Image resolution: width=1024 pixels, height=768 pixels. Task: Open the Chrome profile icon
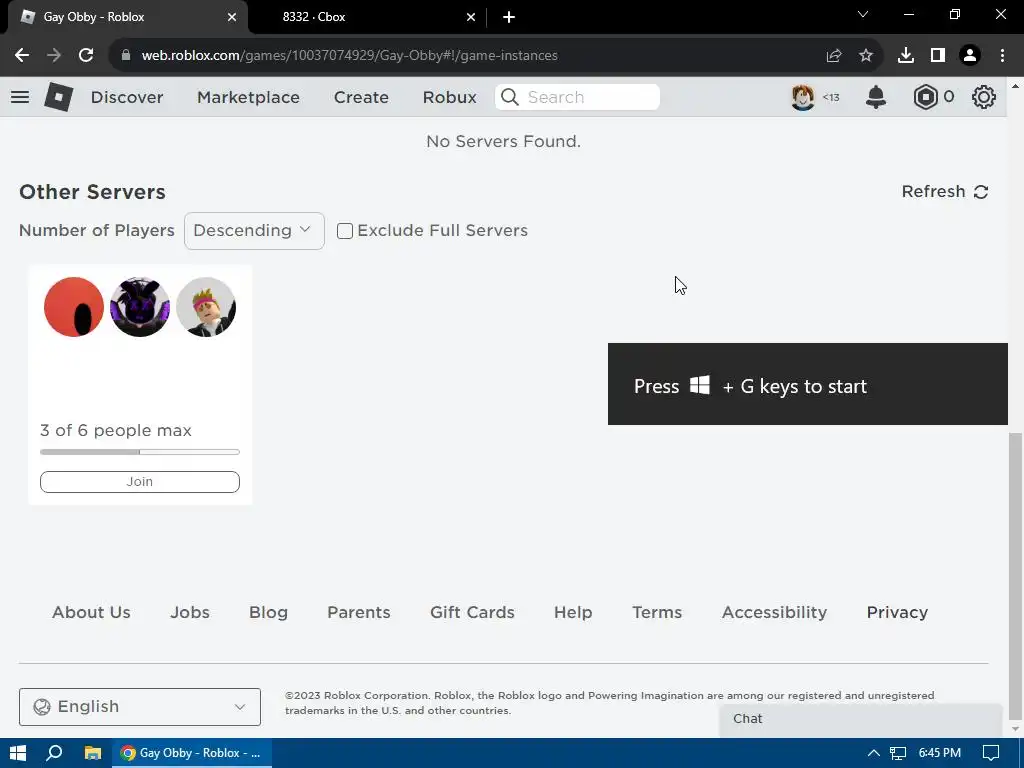pyautogui.click(x=970, y=56)
